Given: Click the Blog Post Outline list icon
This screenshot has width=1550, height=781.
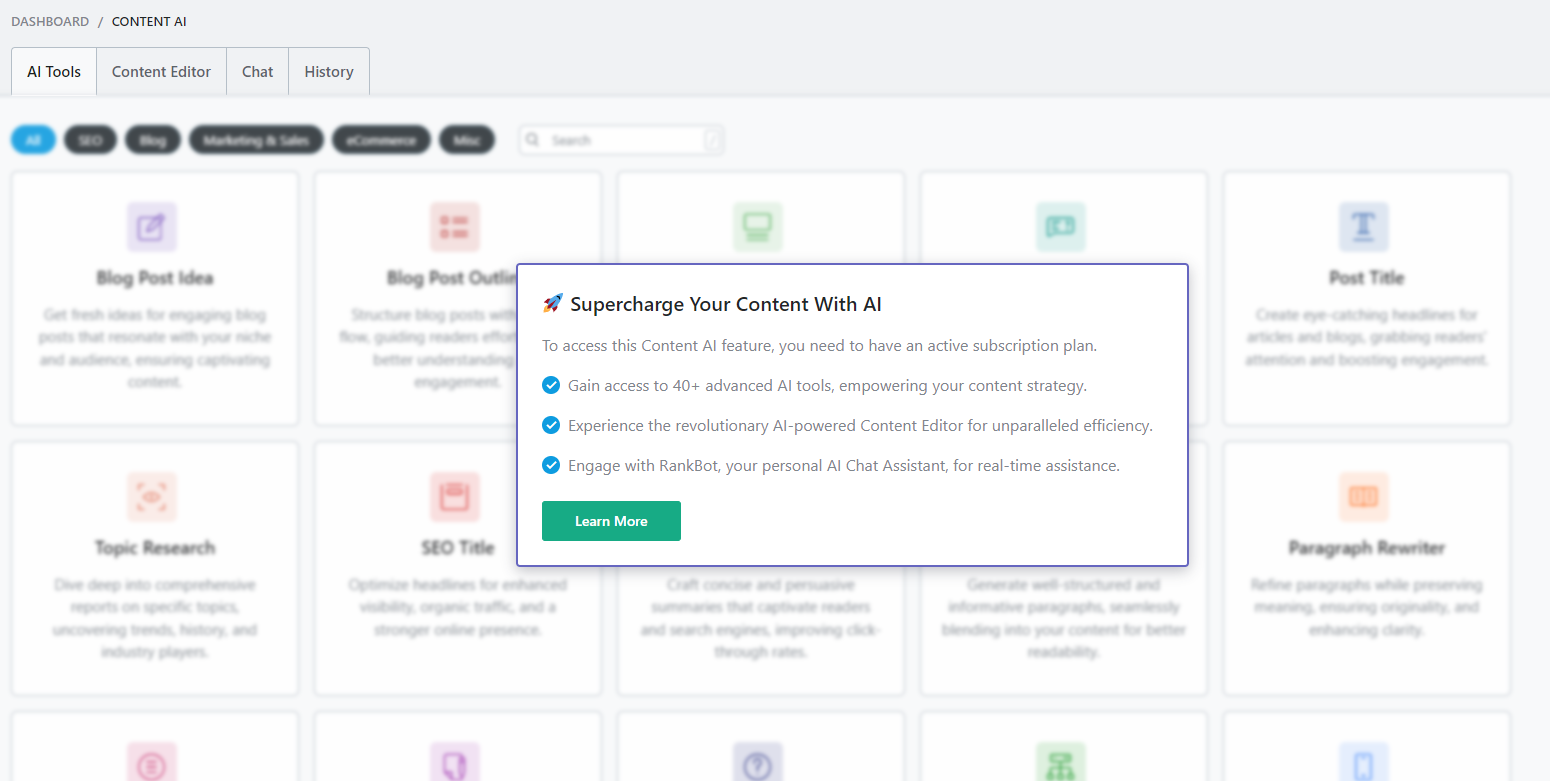Looking at the screenshot, I should pos(455,227).
